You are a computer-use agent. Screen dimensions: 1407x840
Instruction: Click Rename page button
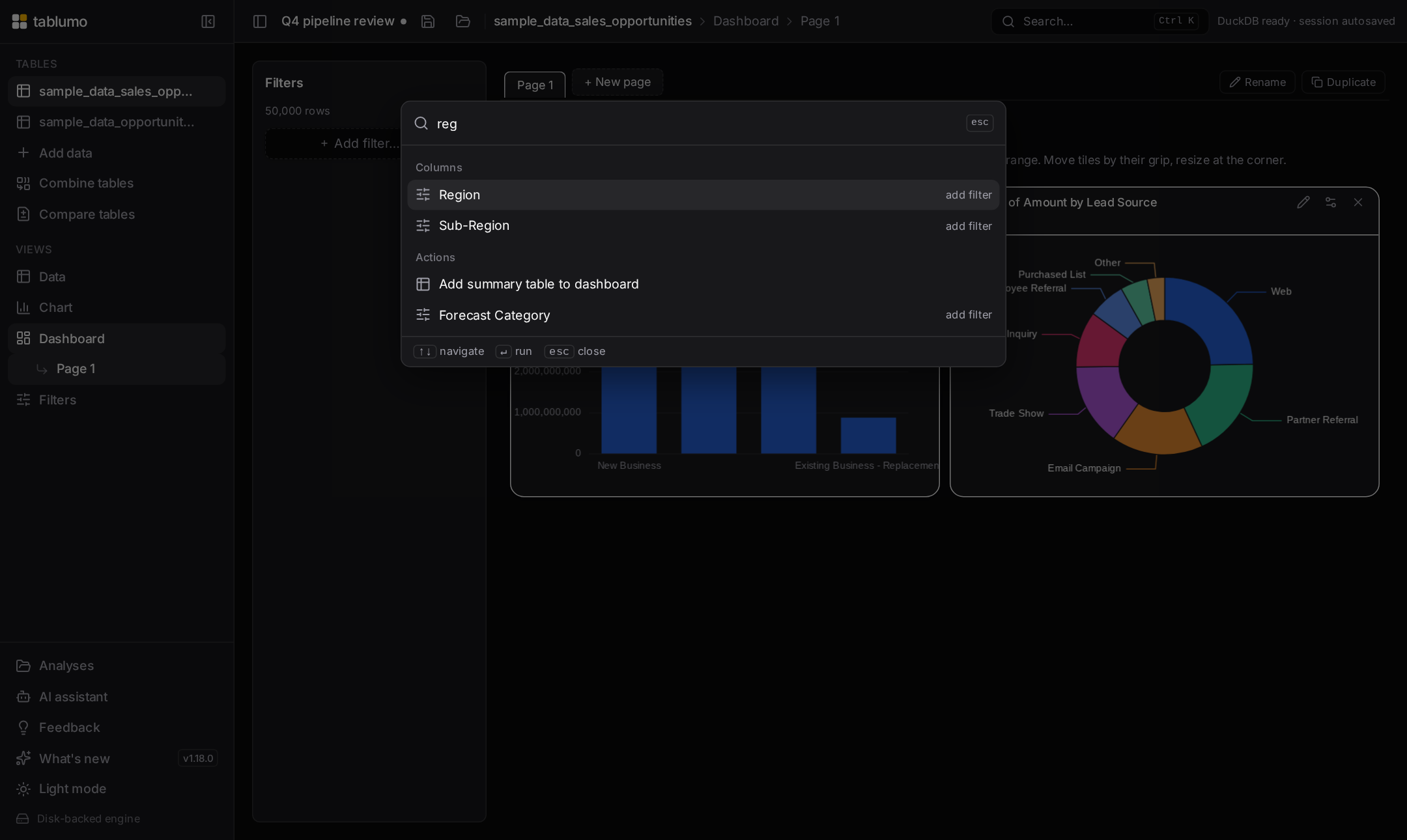point(1257,82)
